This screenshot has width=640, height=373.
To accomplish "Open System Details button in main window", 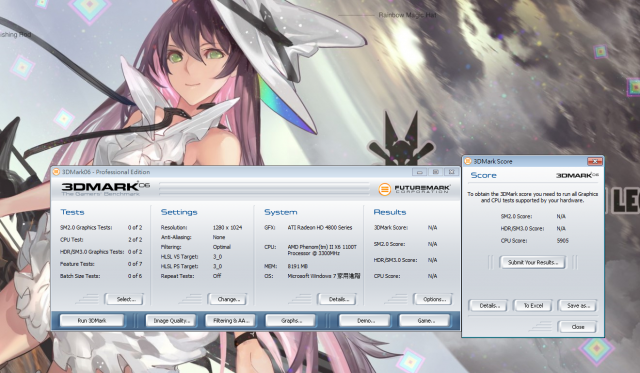I will (337, 299).
